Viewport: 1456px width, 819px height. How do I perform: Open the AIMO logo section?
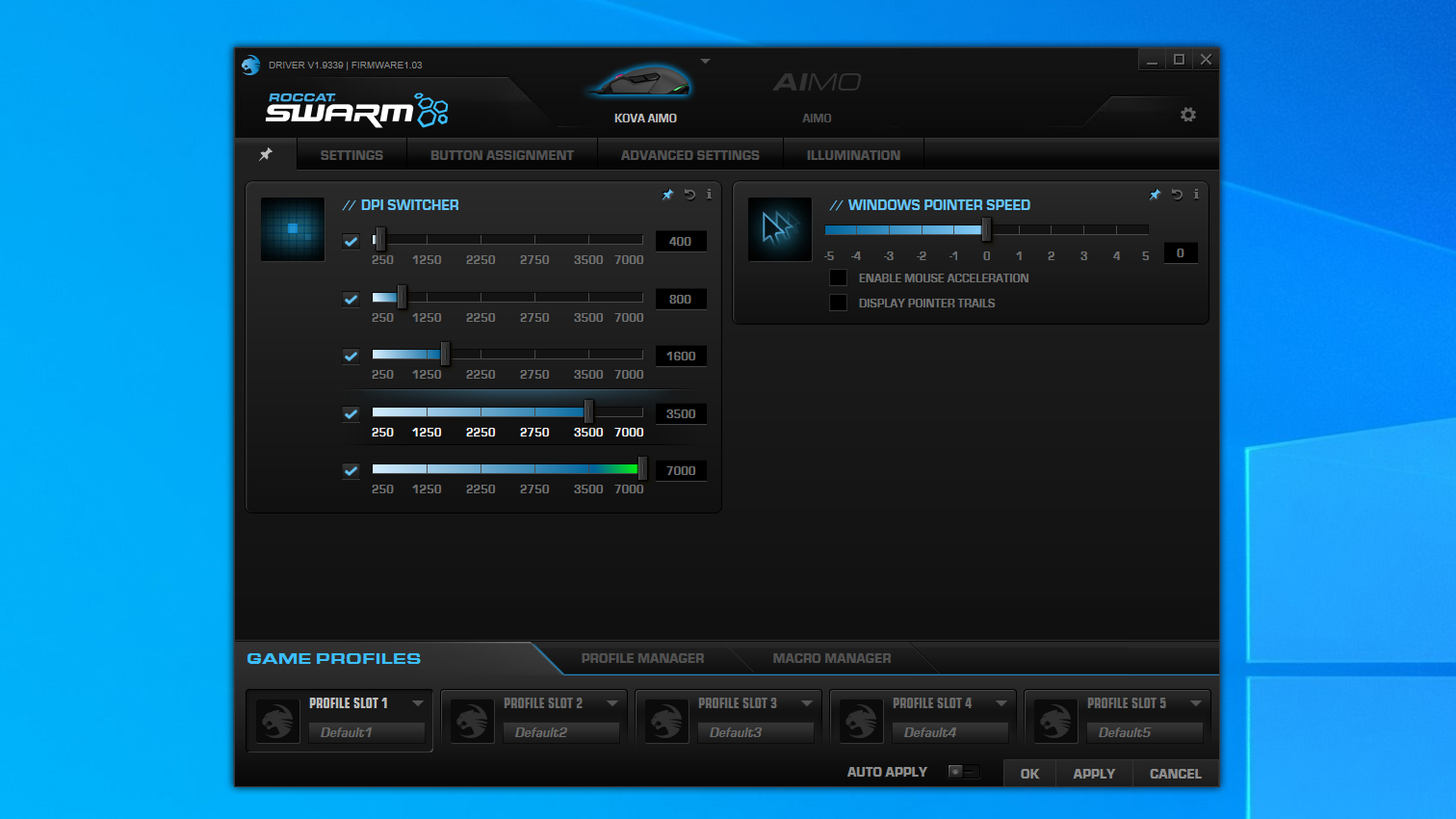[x=817, y=83]
